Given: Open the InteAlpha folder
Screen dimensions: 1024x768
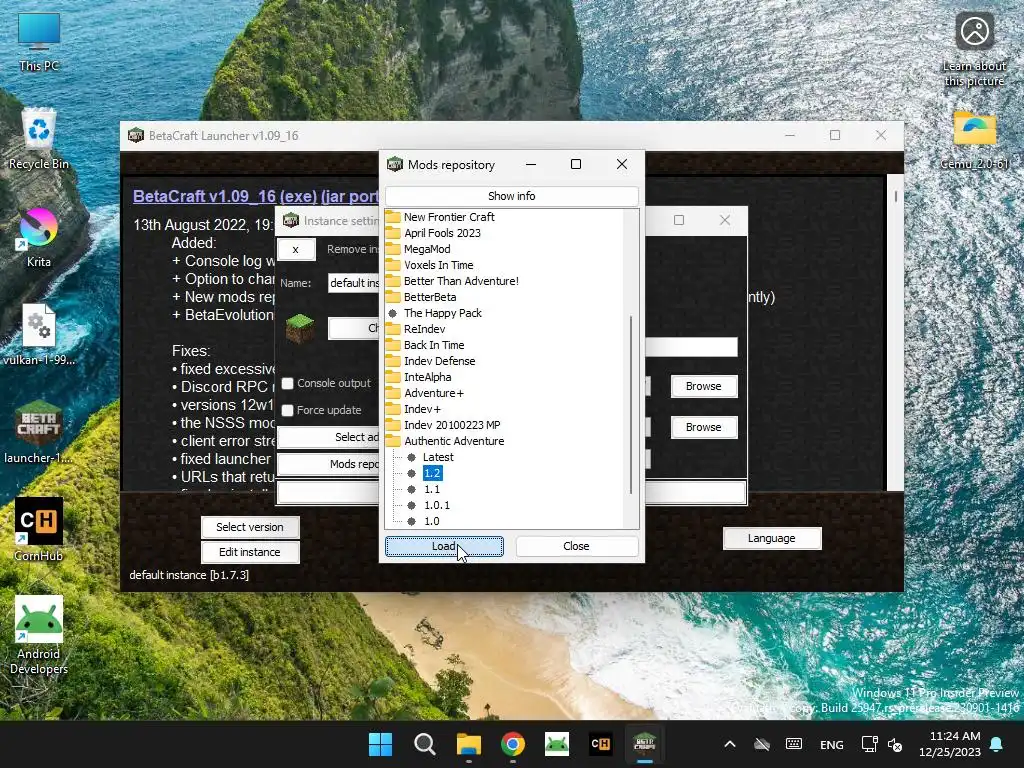Looking at the screenshot, I should tap(427, 377).
